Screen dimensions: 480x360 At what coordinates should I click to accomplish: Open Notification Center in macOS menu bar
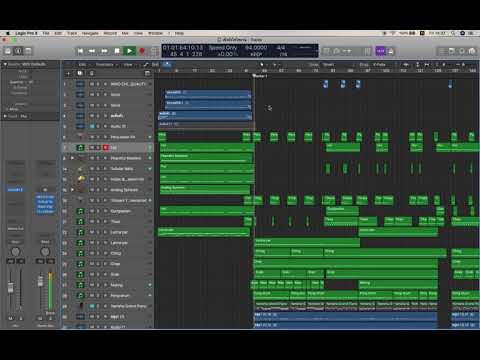pos(471,33)
